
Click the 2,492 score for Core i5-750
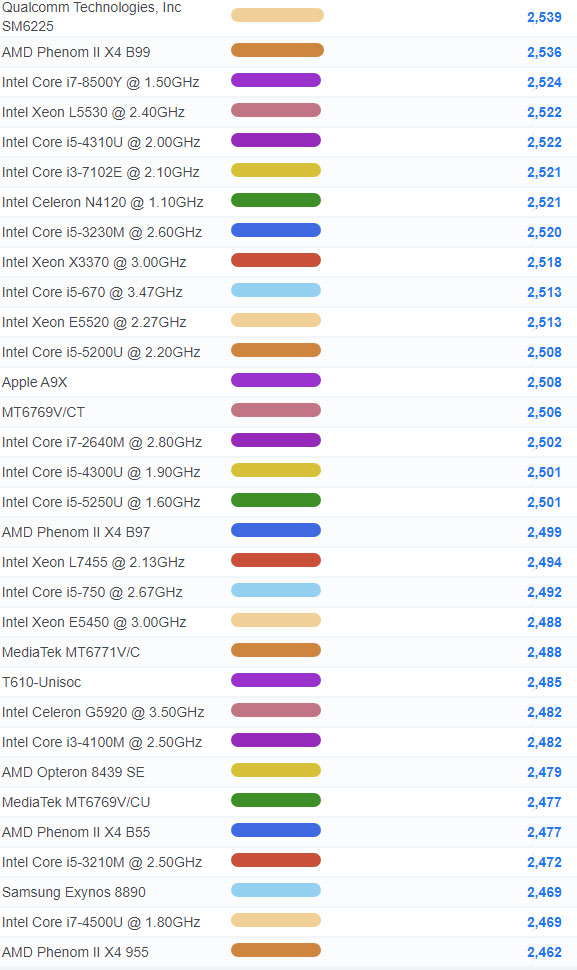544,593
